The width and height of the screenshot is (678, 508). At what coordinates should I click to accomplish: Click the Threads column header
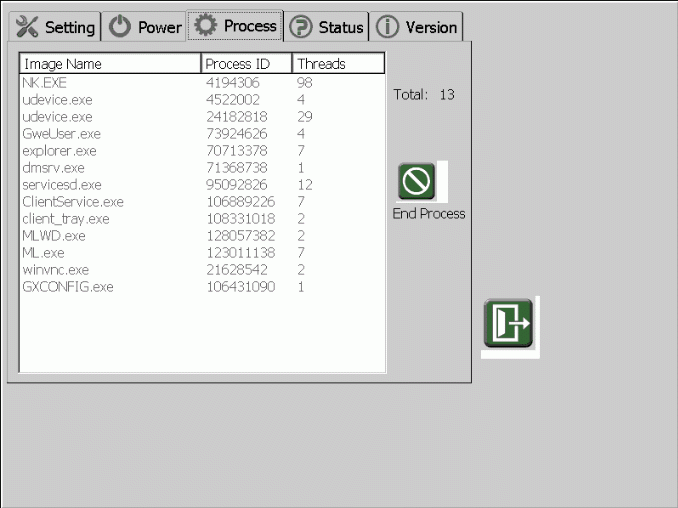(338, 64)
